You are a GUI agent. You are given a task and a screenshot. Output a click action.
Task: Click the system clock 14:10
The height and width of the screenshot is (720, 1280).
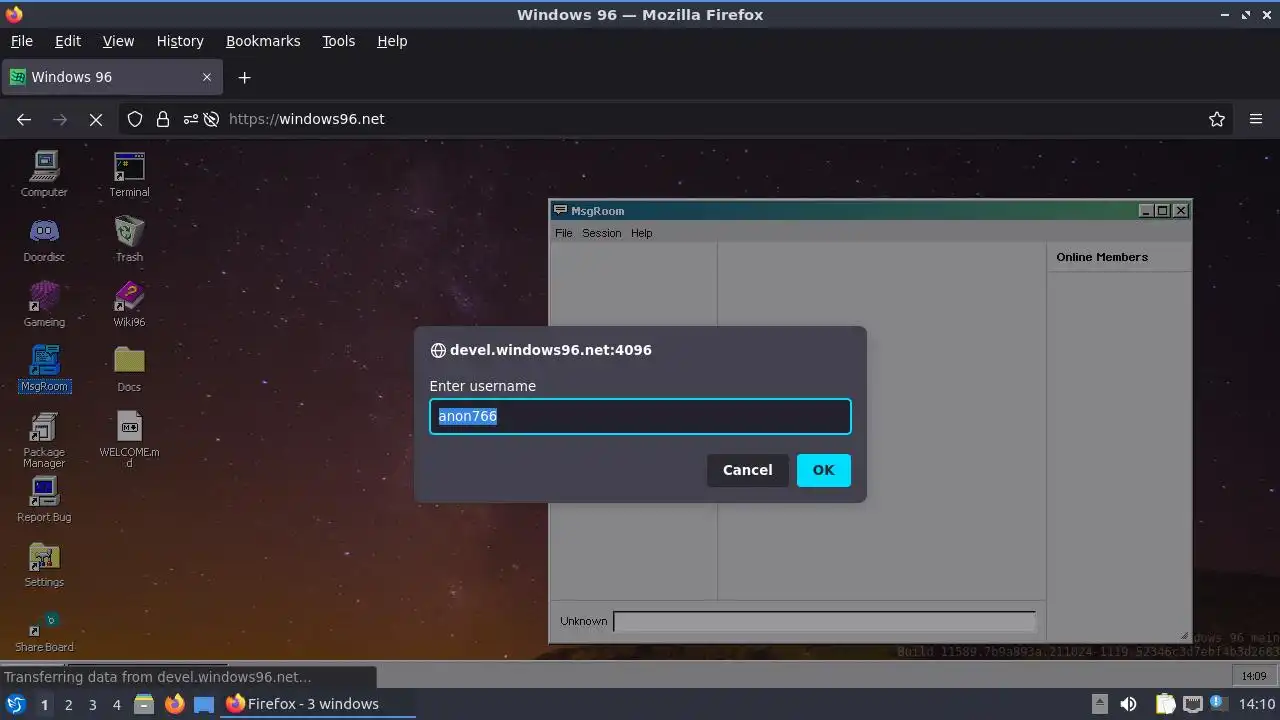(1257, 704)
